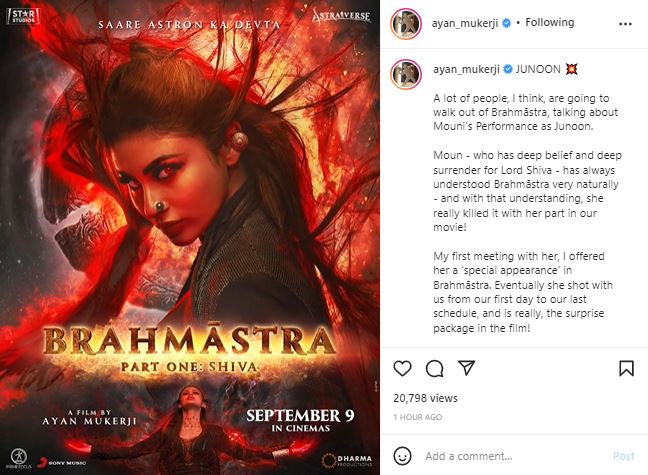Viewport: 648px width, 475px height.
Task: Click the 1 HOUR AGO timestamp
Action: [417, 417]
